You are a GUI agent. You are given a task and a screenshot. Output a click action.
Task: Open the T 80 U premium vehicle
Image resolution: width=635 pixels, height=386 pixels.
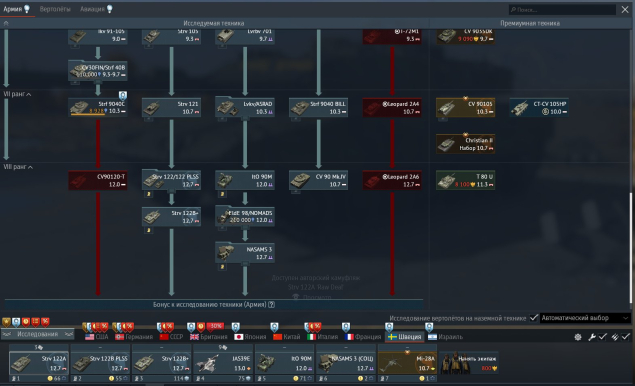click(x=465, y=180)
